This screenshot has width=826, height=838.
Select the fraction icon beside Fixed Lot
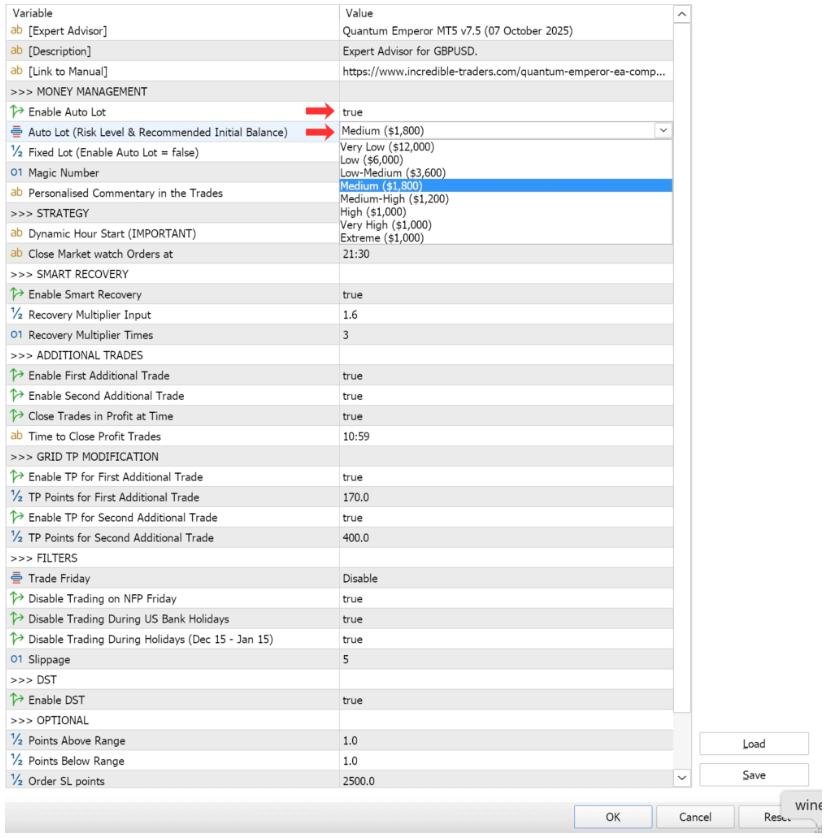point(17,152)
